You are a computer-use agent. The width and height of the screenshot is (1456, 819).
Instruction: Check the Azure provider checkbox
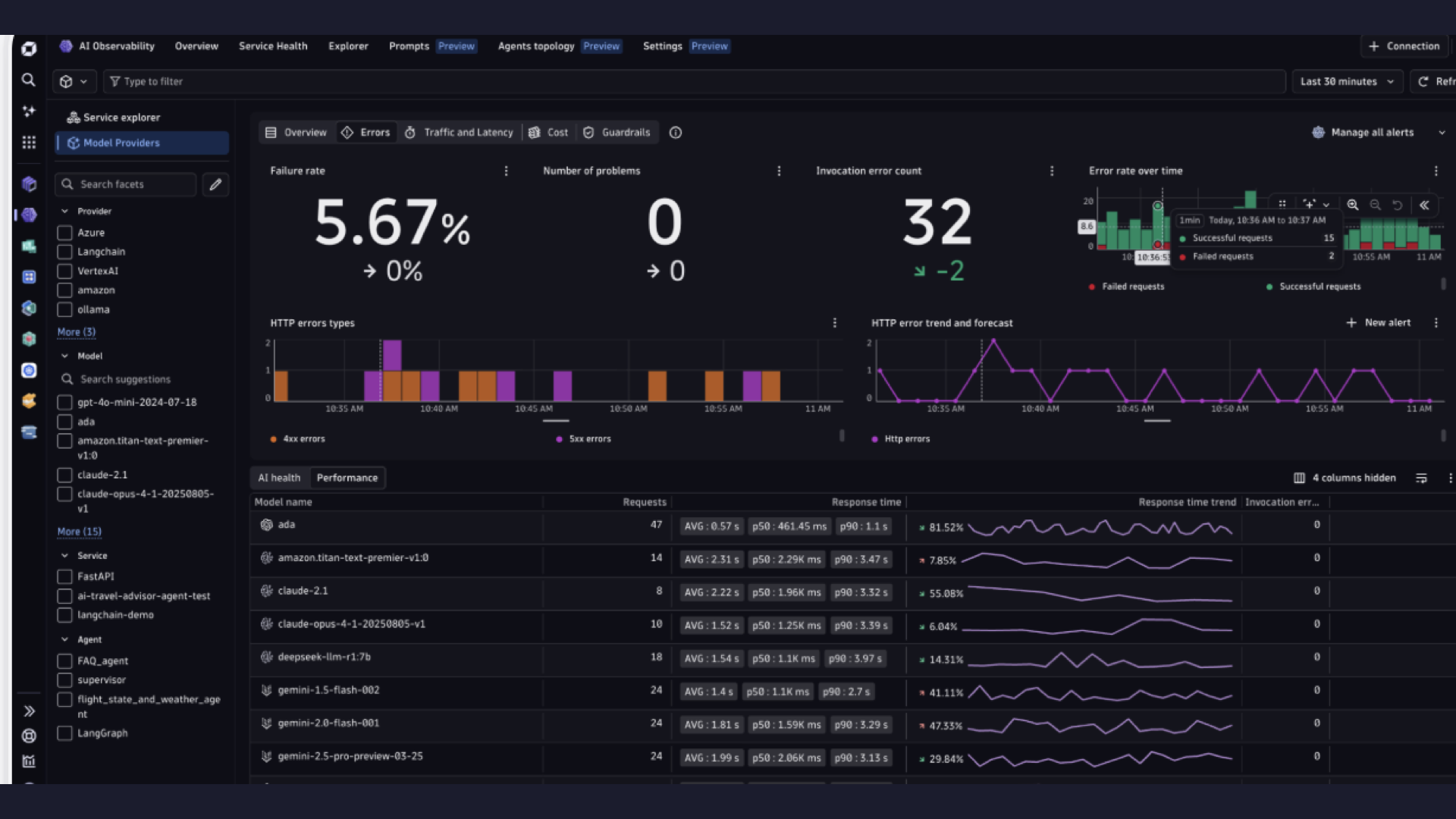(65, 233)
